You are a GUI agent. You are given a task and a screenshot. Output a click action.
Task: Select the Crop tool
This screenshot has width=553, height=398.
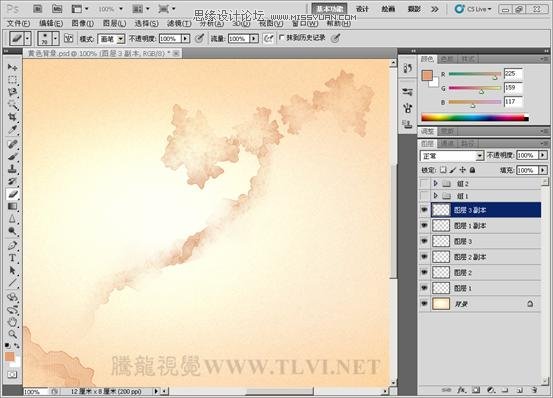(x=12, y=117)
